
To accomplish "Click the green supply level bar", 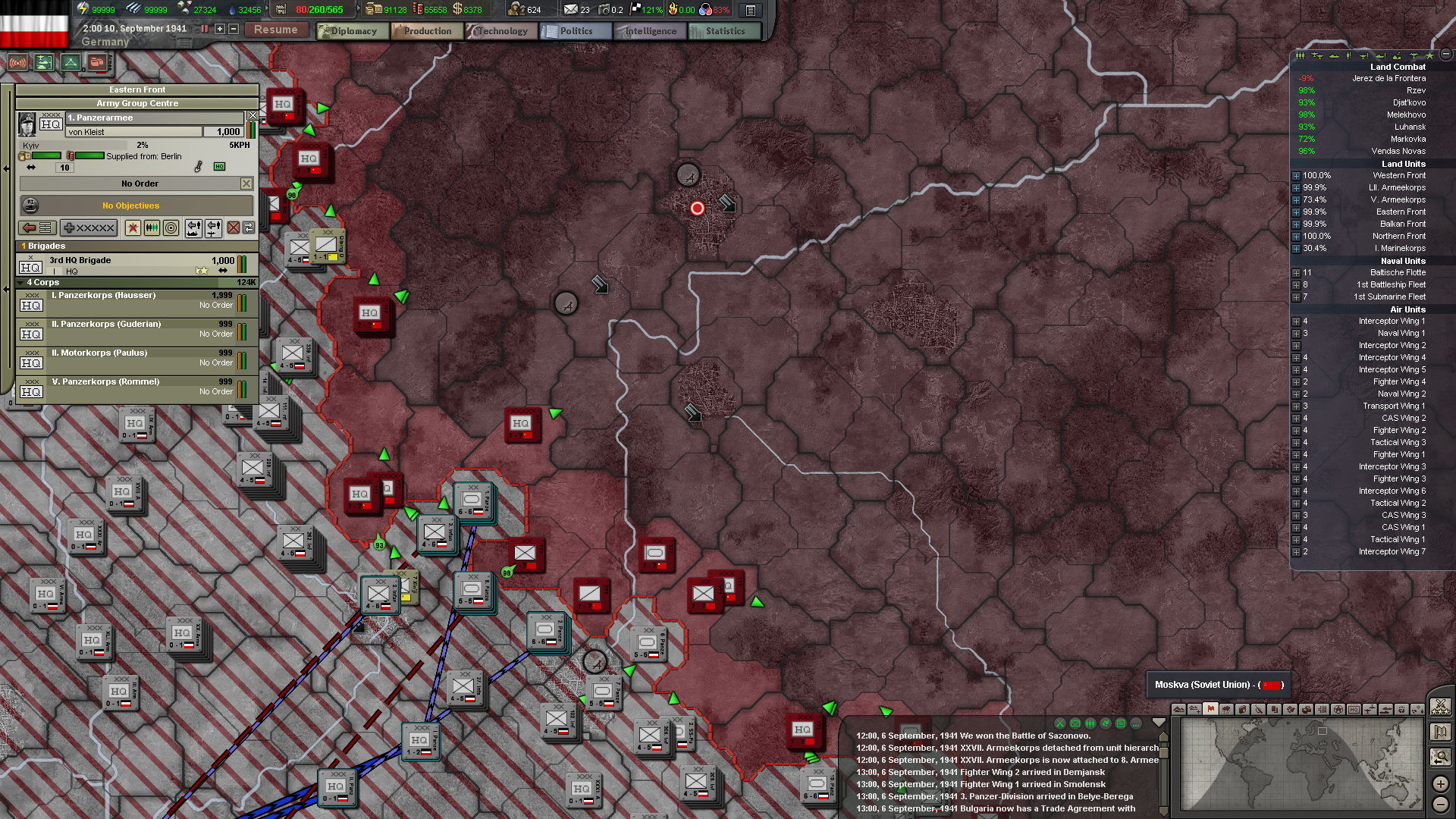I will tap(46, 155).
